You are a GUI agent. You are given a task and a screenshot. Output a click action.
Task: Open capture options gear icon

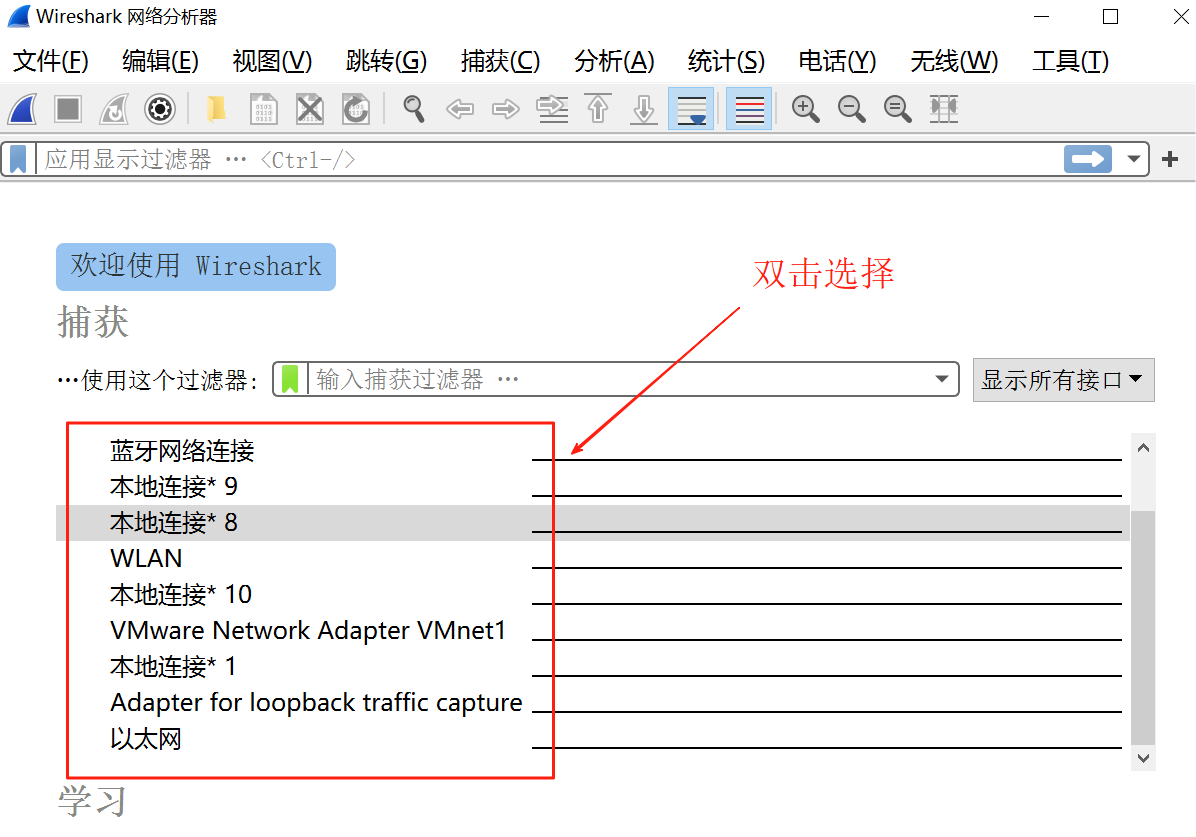pyautogui.click(x=159, y=109)
